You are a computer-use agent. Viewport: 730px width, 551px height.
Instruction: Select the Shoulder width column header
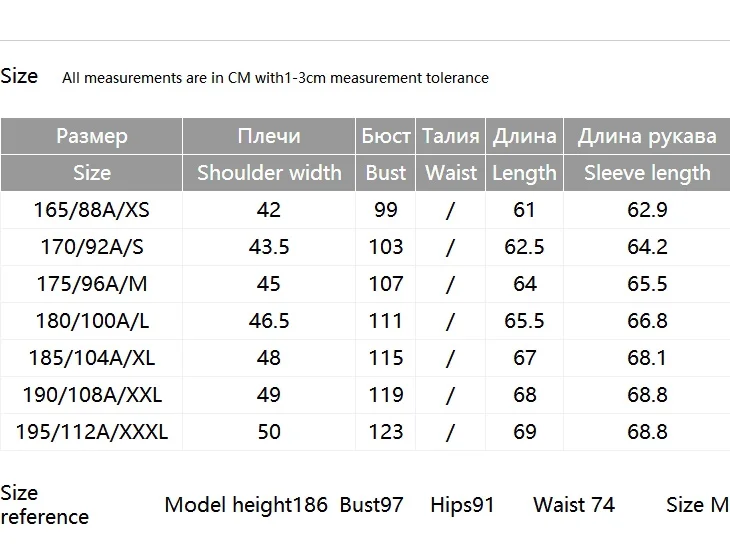(x=269, y=173)
